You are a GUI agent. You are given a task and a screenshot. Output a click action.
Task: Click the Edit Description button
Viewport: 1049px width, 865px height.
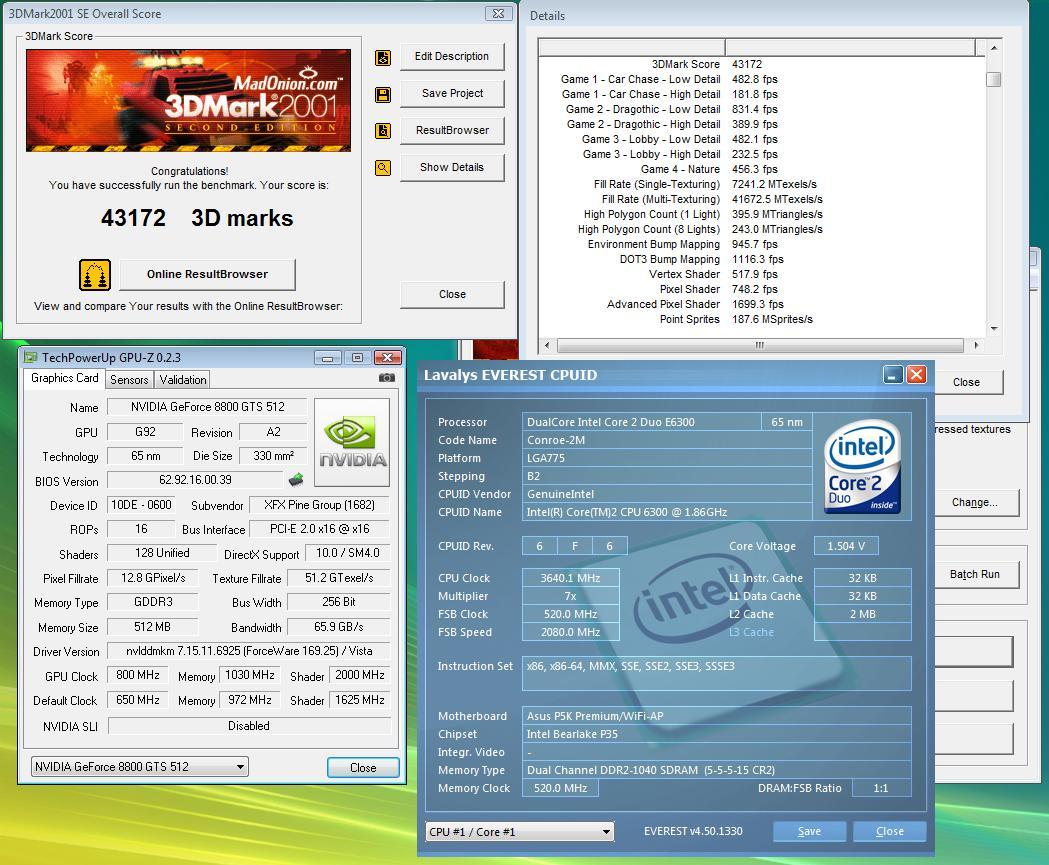pyautogui.click(x=452, y=57)
